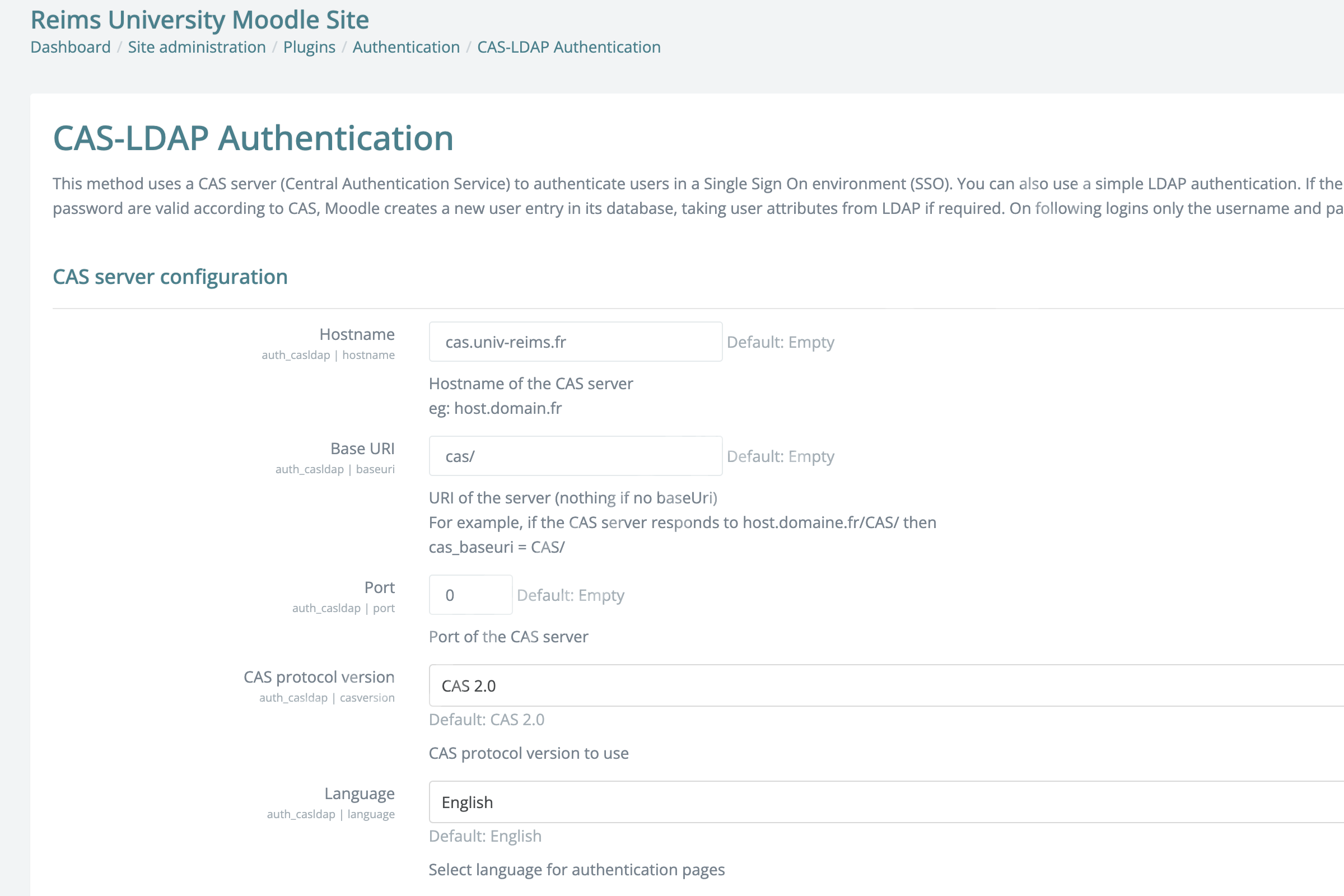This screenshot has height=896, width=1344.
Task: Open the CAS protocol version dropdown
Action: pos(886,685)
